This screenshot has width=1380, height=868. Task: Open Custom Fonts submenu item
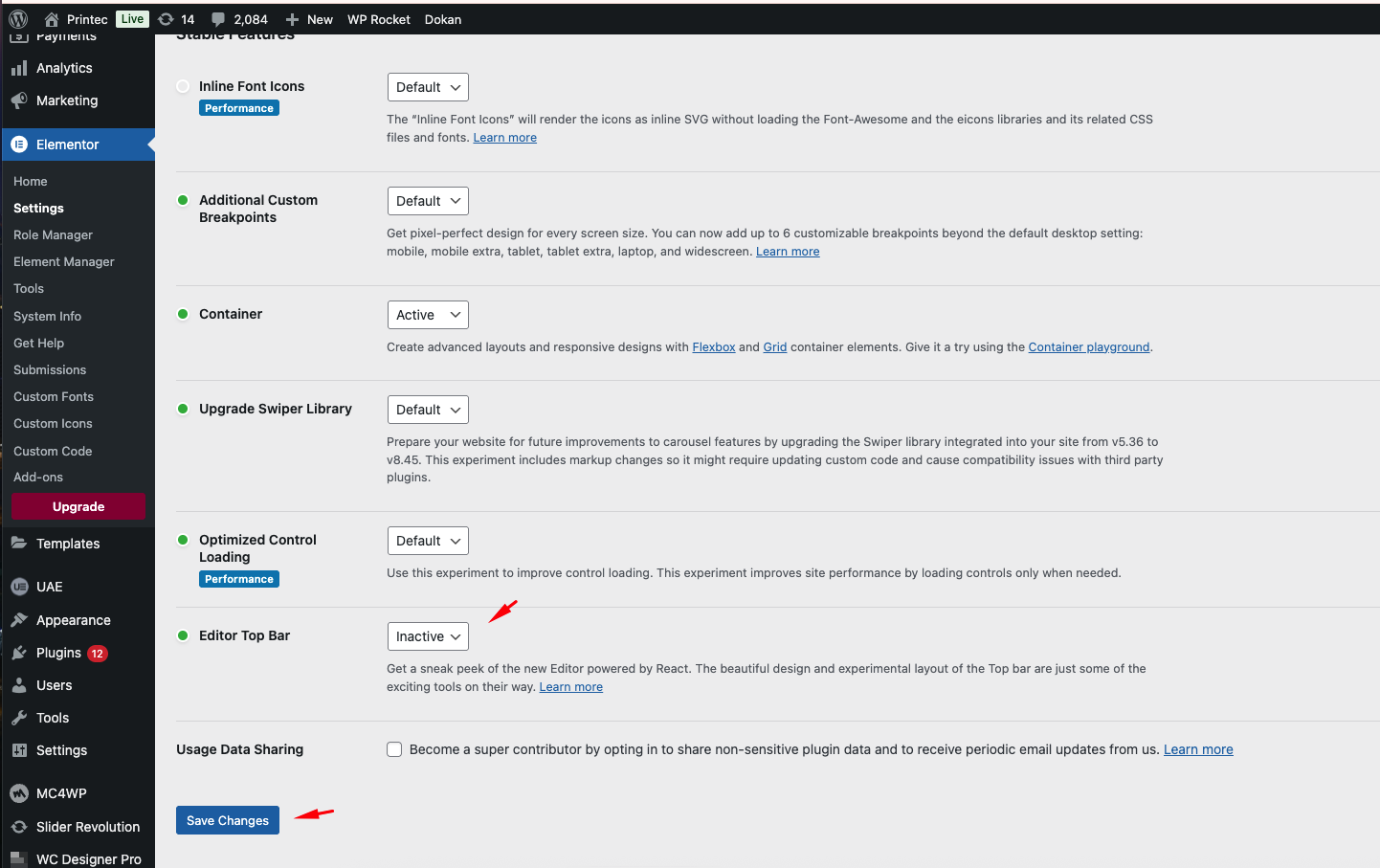pyautogui.click(x=54, y=396)
